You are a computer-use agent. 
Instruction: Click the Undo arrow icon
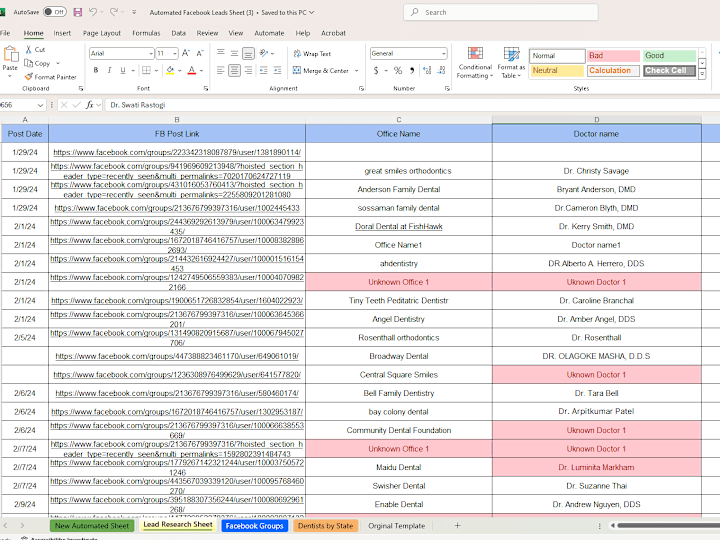pyautogui.click(x=93, y=12)
